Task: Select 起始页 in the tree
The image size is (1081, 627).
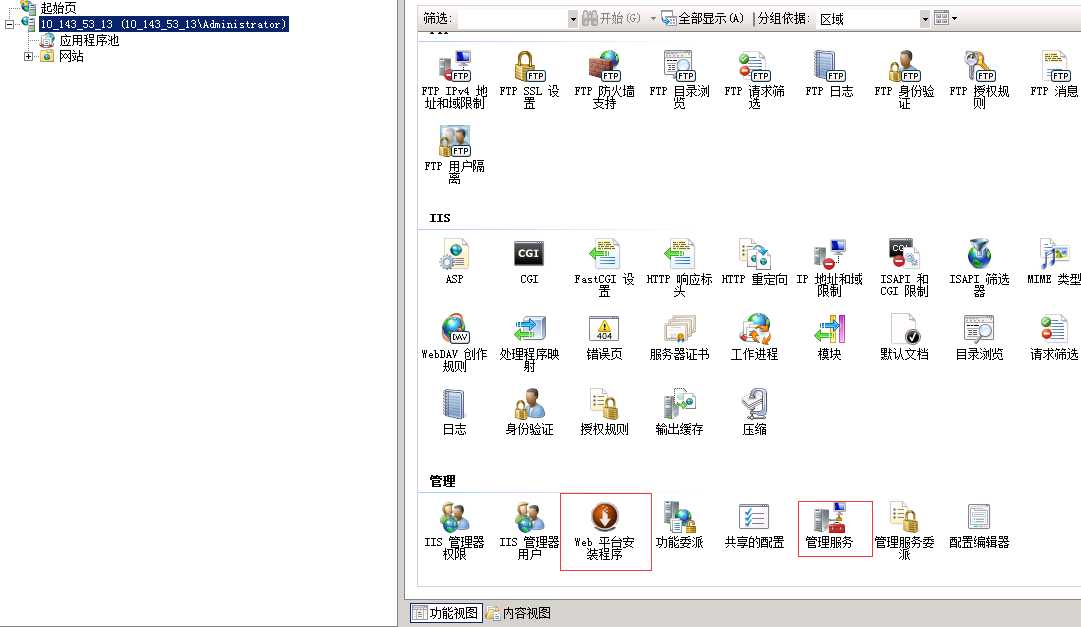Action: point(58,8)
